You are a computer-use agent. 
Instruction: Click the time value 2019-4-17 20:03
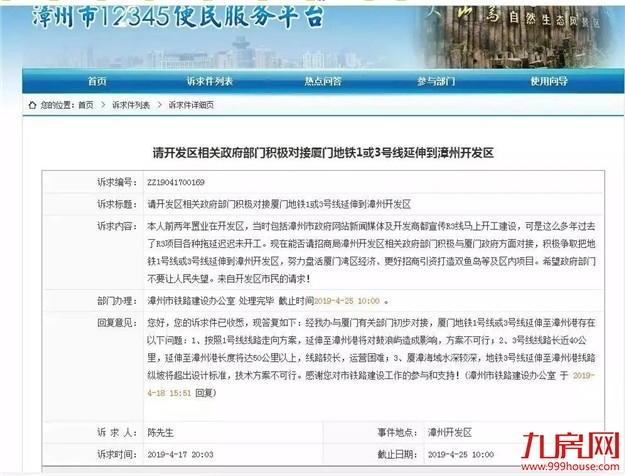(x=180, y=455)
